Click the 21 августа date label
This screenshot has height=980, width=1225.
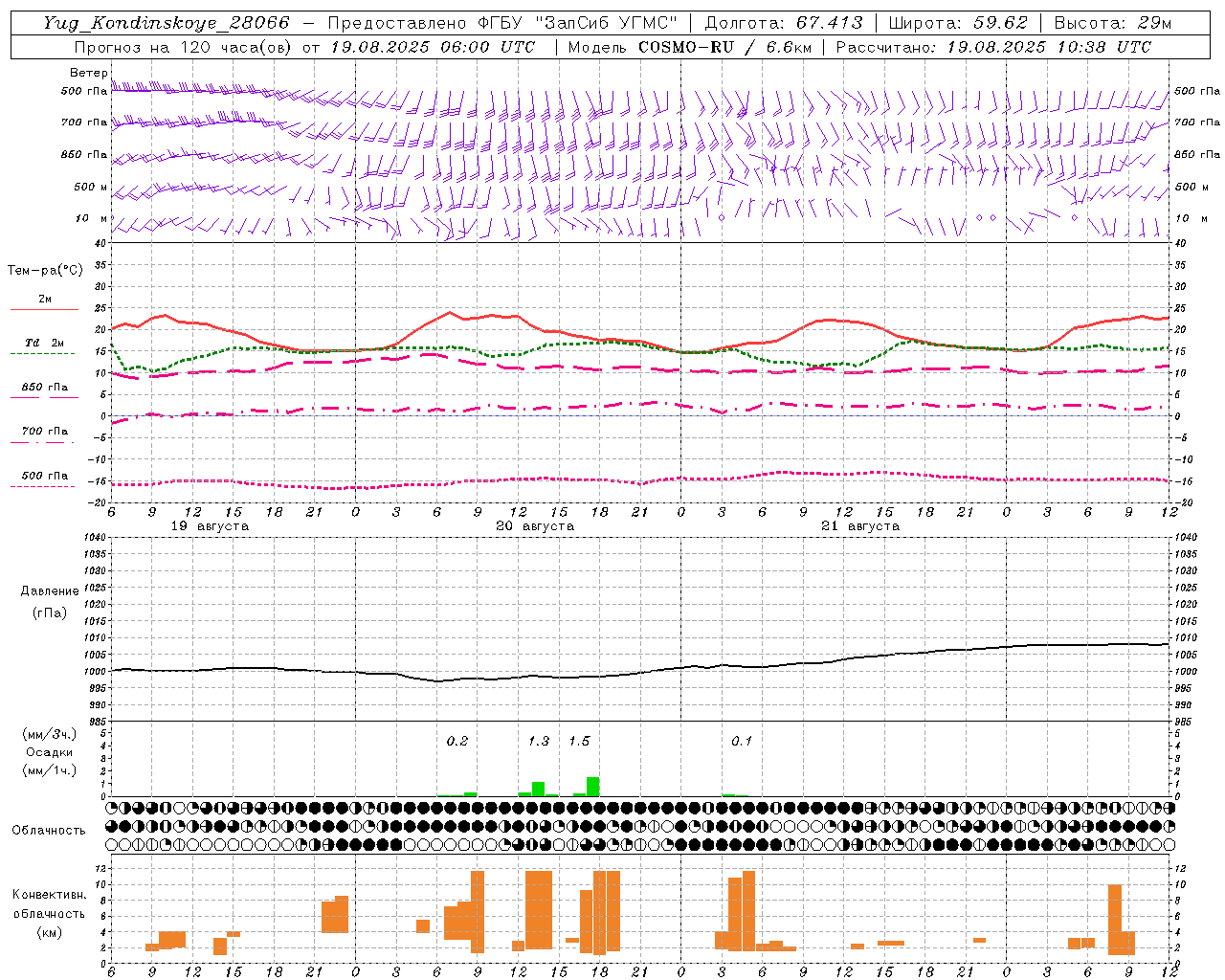(x=860, y=526)
